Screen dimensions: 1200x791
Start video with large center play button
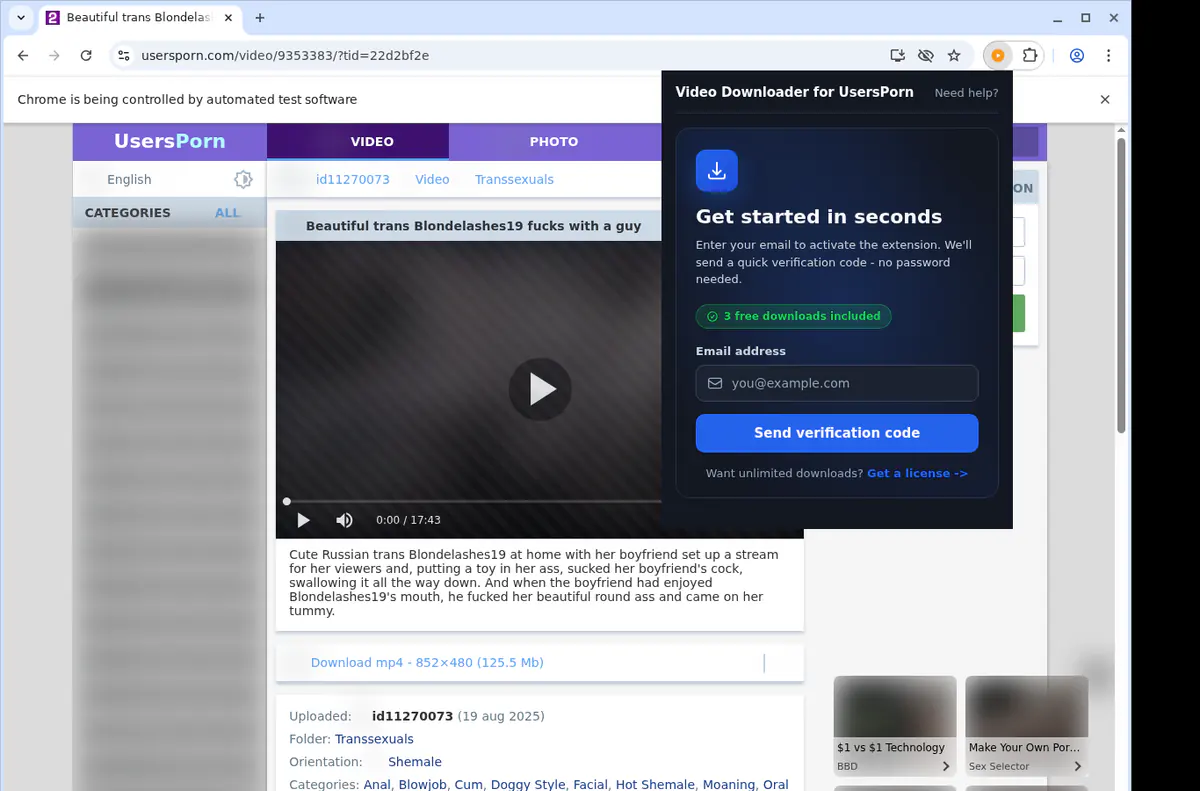coord(540,389)
